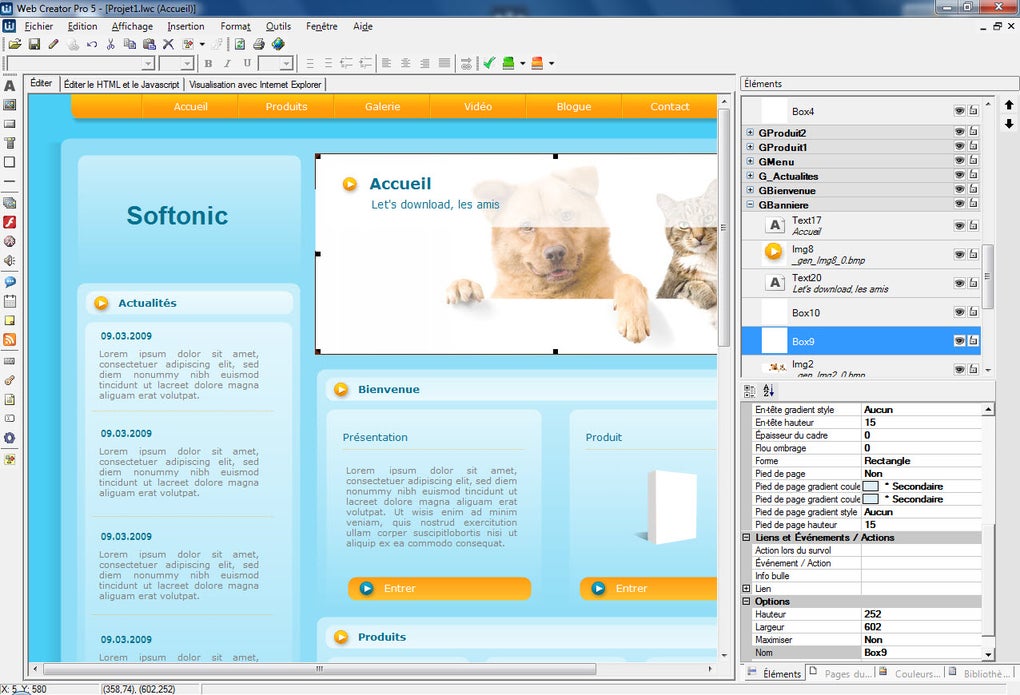Switch to Éditer le HTML et le Javascript tab

coord(122,85)
